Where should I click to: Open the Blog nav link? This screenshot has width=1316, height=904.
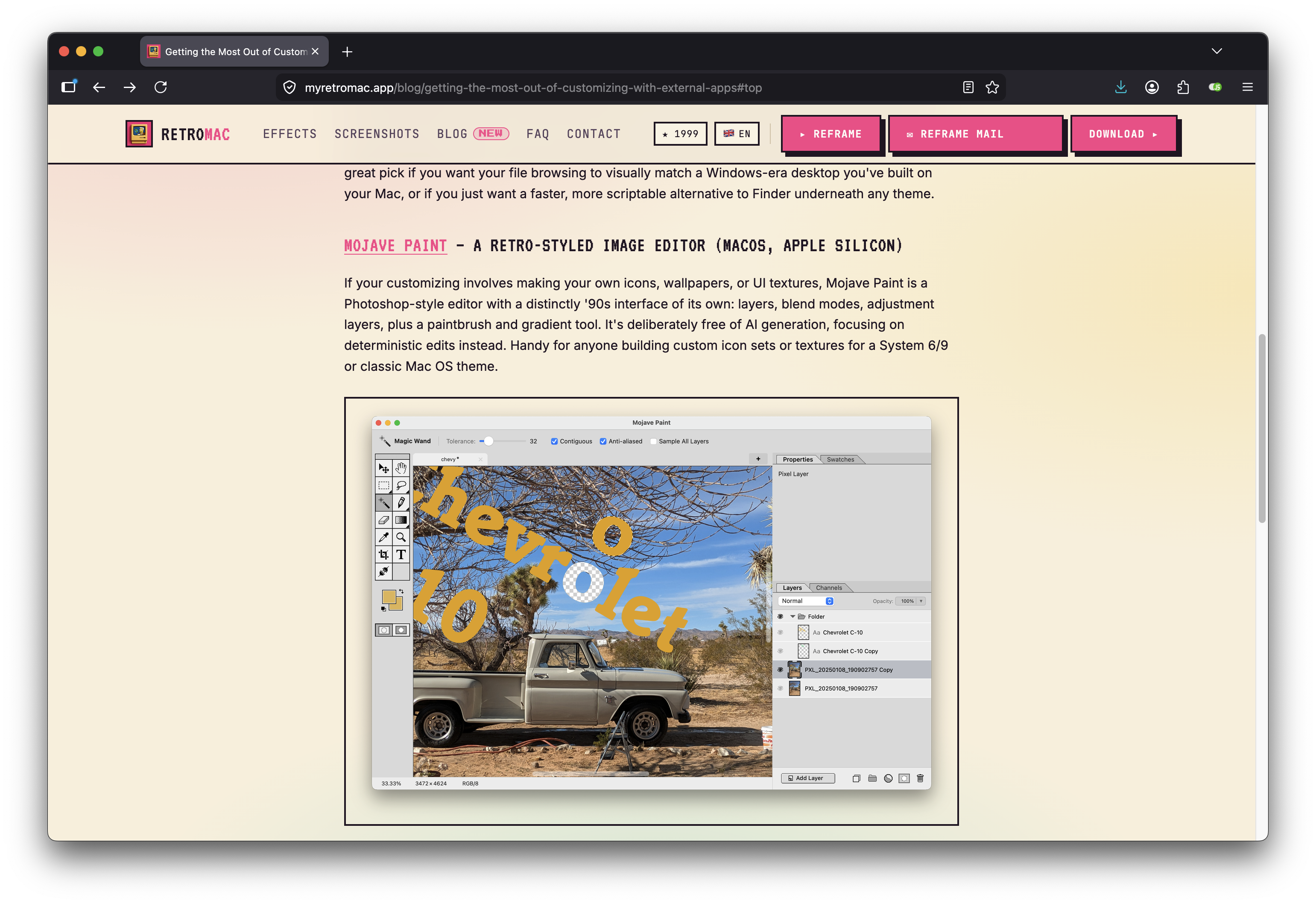coord(452,134)
